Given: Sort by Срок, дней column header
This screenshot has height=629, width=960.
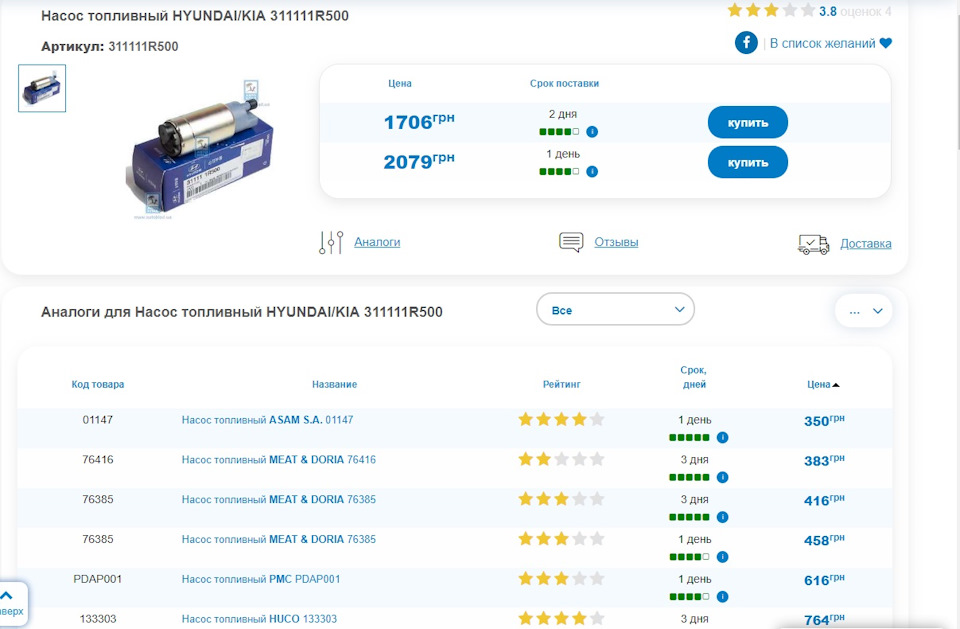Looking at the screenshot, I should click(694, 377).
